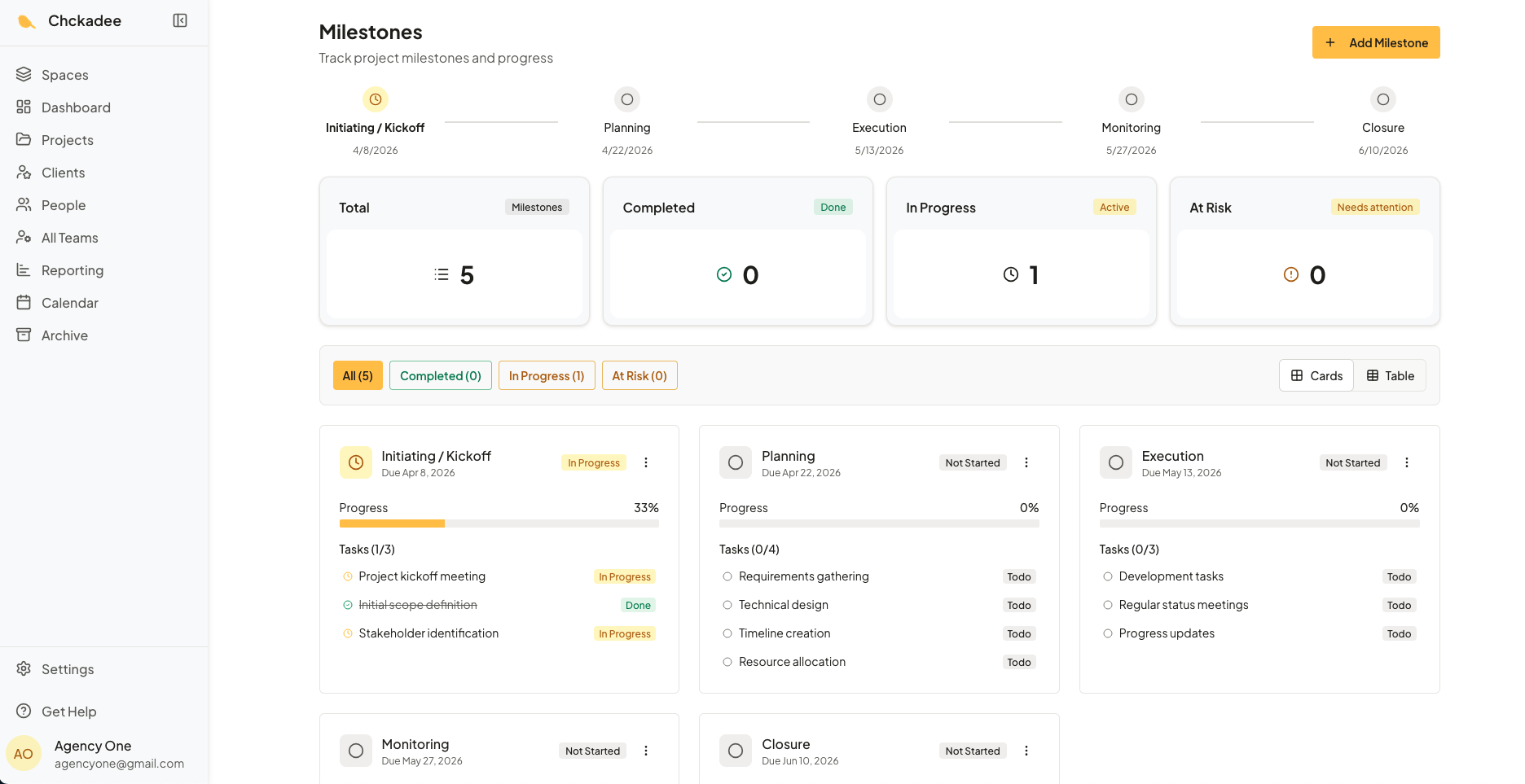Collapse the sidebar panel icon
Screen dimensions: 1525x784
pyautogui.click(x=180, y=20)
